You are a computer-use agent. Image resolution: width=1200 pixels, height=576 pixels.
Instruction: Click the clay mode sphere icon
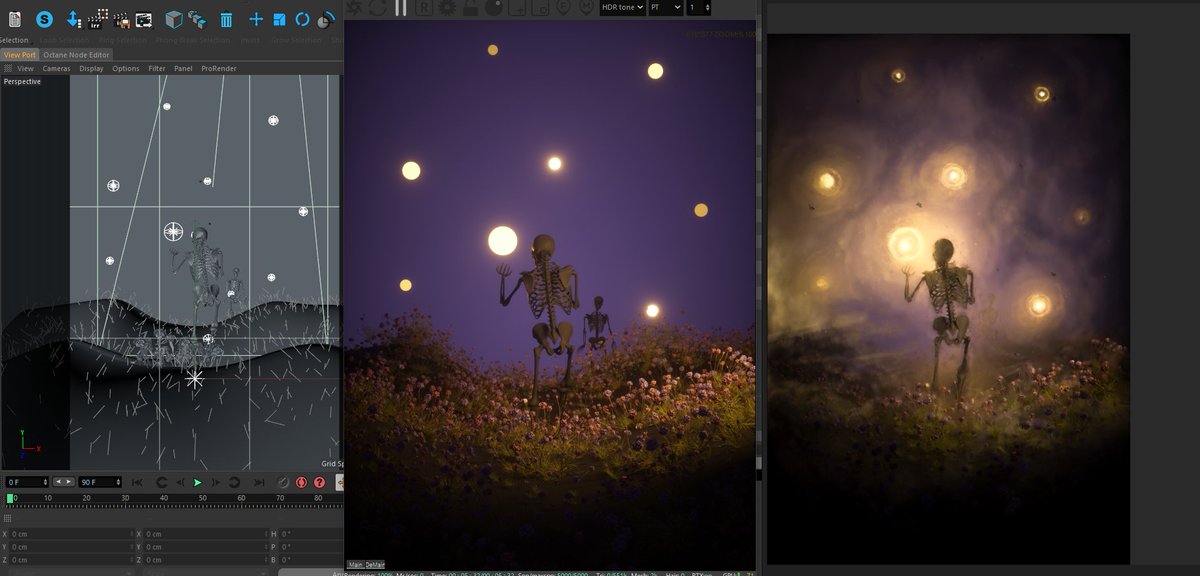coord(494,7)
